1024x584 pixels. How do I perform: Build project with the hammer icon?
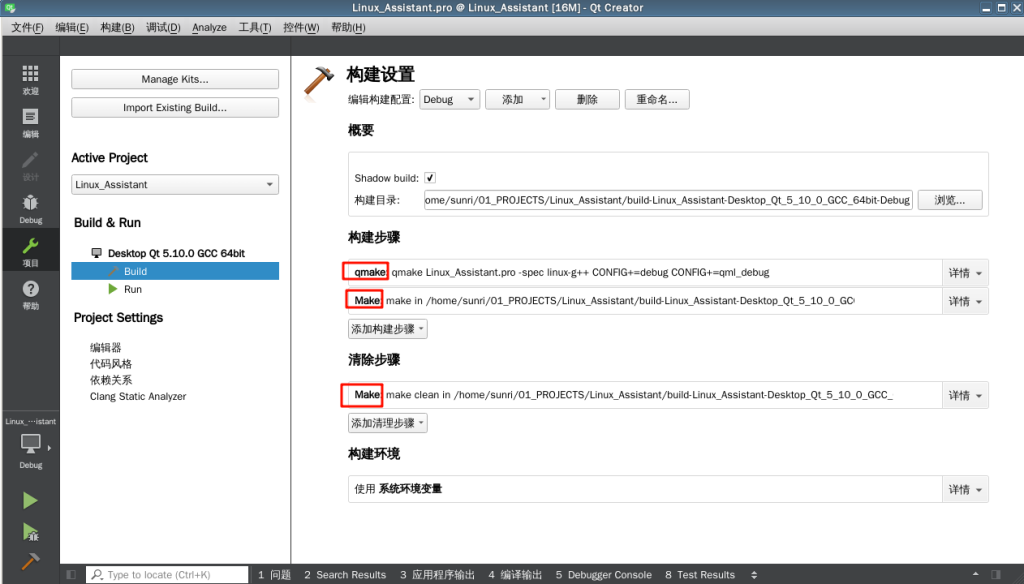pos(30,562)
